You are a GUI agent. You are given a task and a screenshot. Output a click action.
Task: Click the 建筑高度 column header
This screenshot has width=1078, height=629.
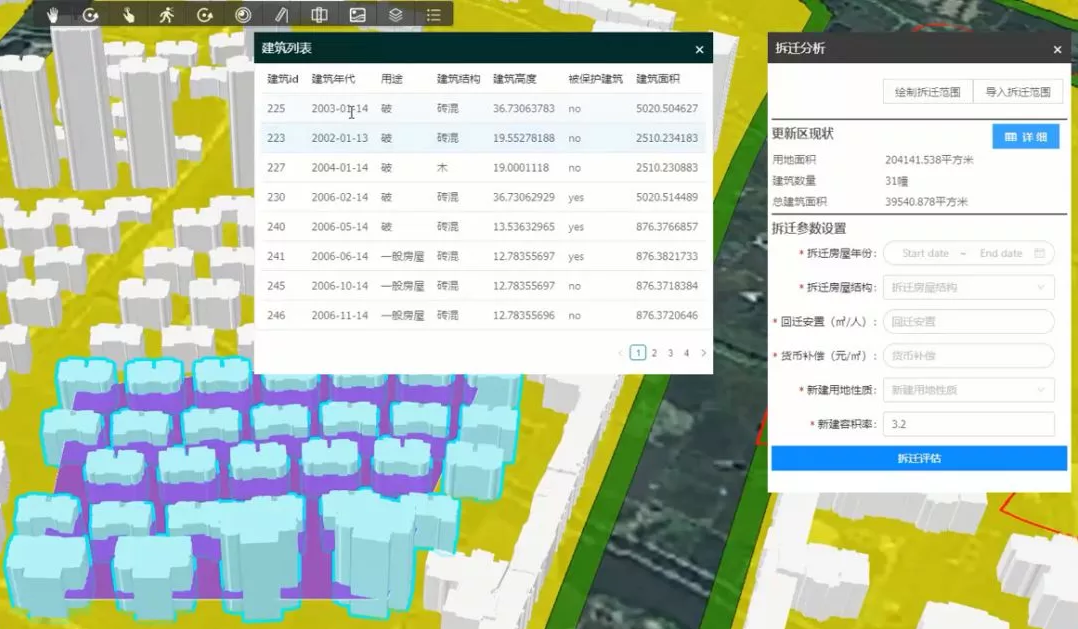pos(514,79)
